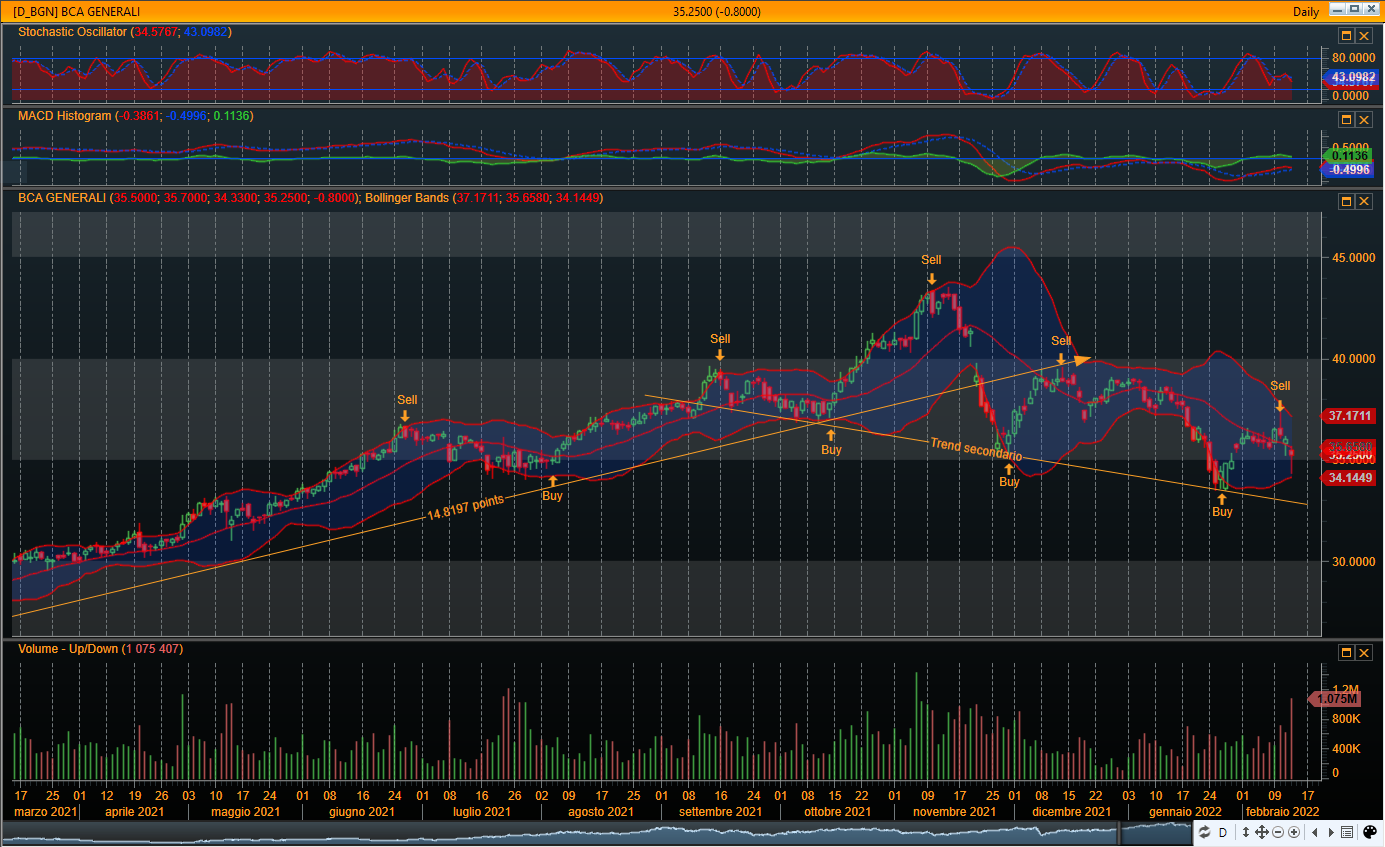Click the 35.2500 (-0.8000) price readout
Viewport: 1385px width, 847px height.
point(716,11)
